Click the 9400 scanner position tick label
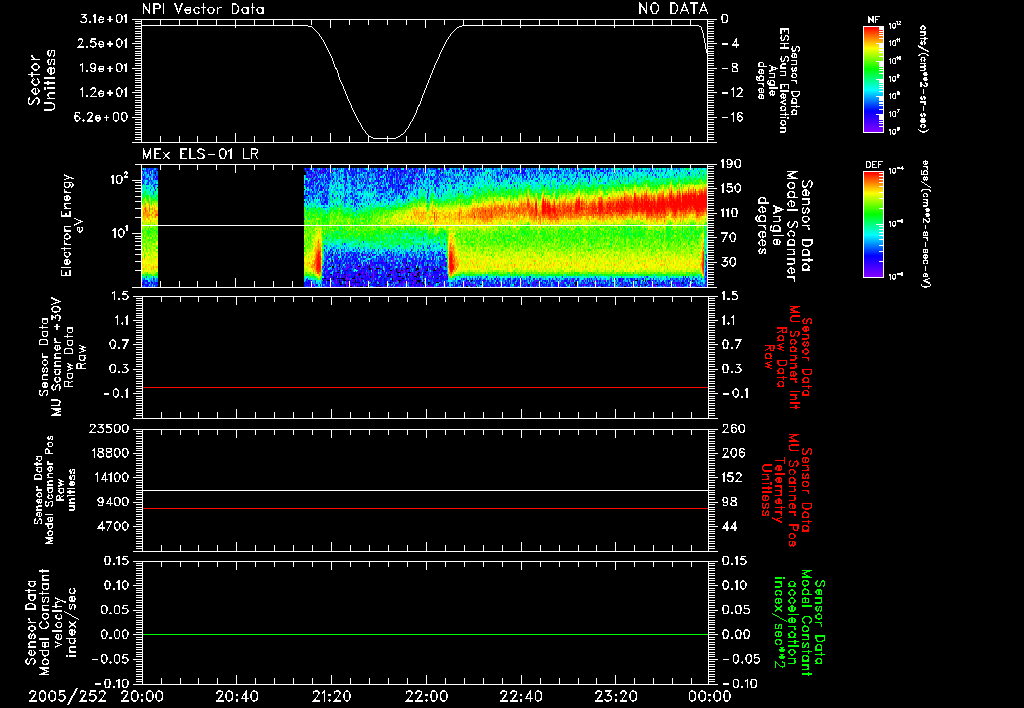 113,502
